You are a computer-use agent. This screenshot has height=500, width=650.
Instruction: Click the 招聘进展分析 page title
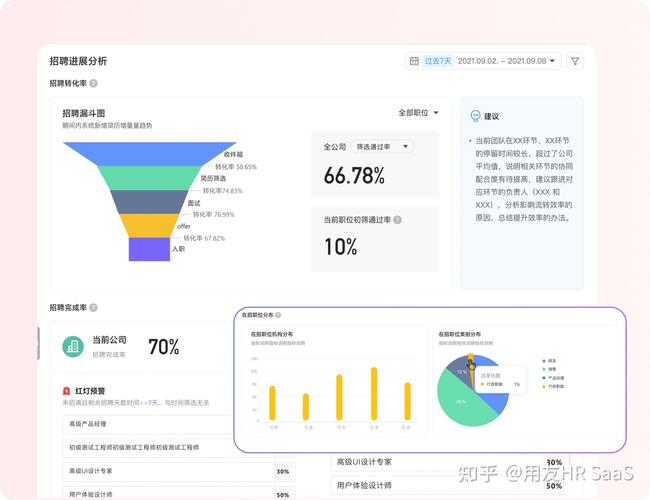pos(78,61)
